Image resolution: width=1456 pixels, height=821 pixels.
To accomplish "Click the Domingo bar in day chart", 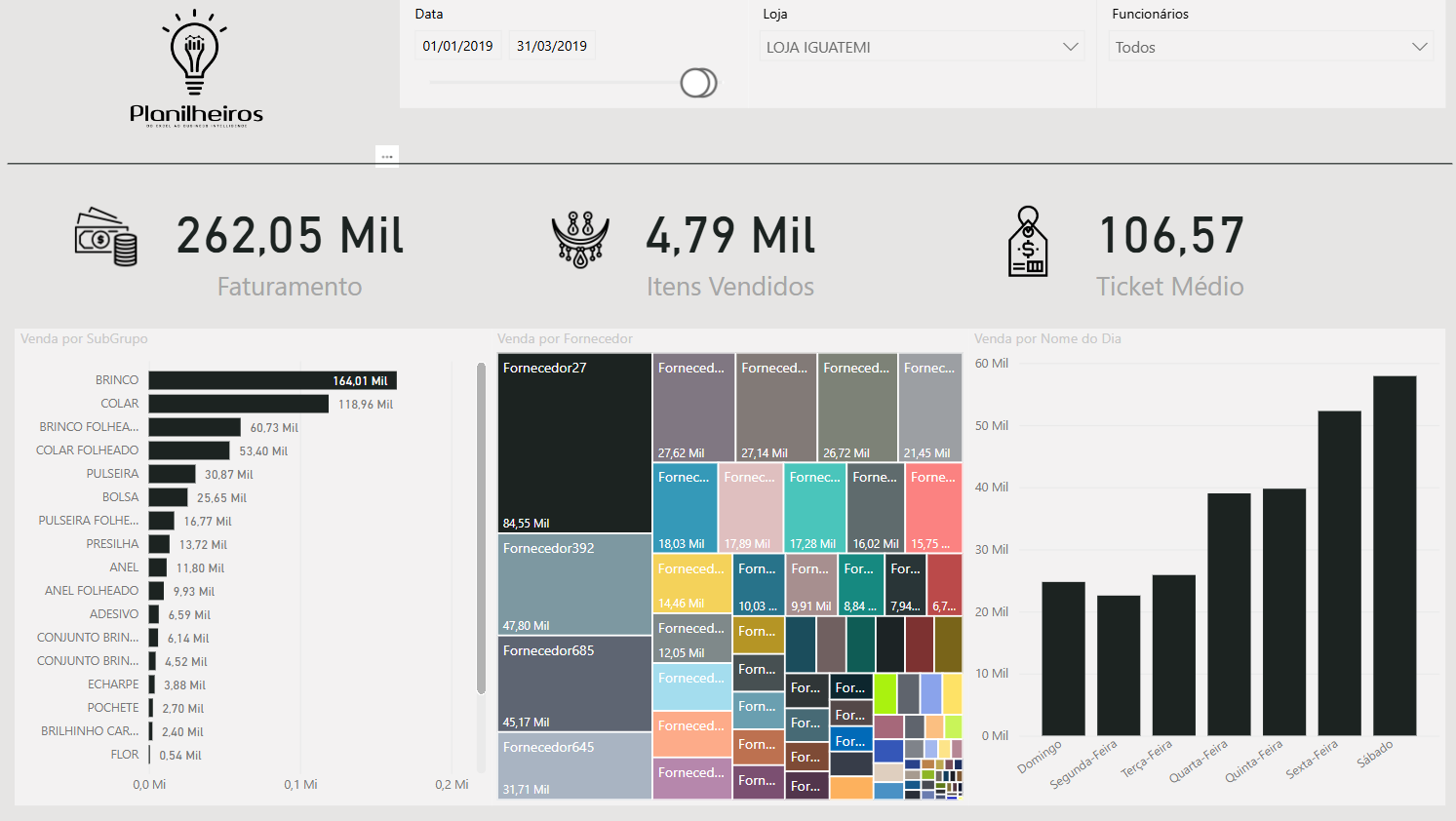I will click(1063, 658).
